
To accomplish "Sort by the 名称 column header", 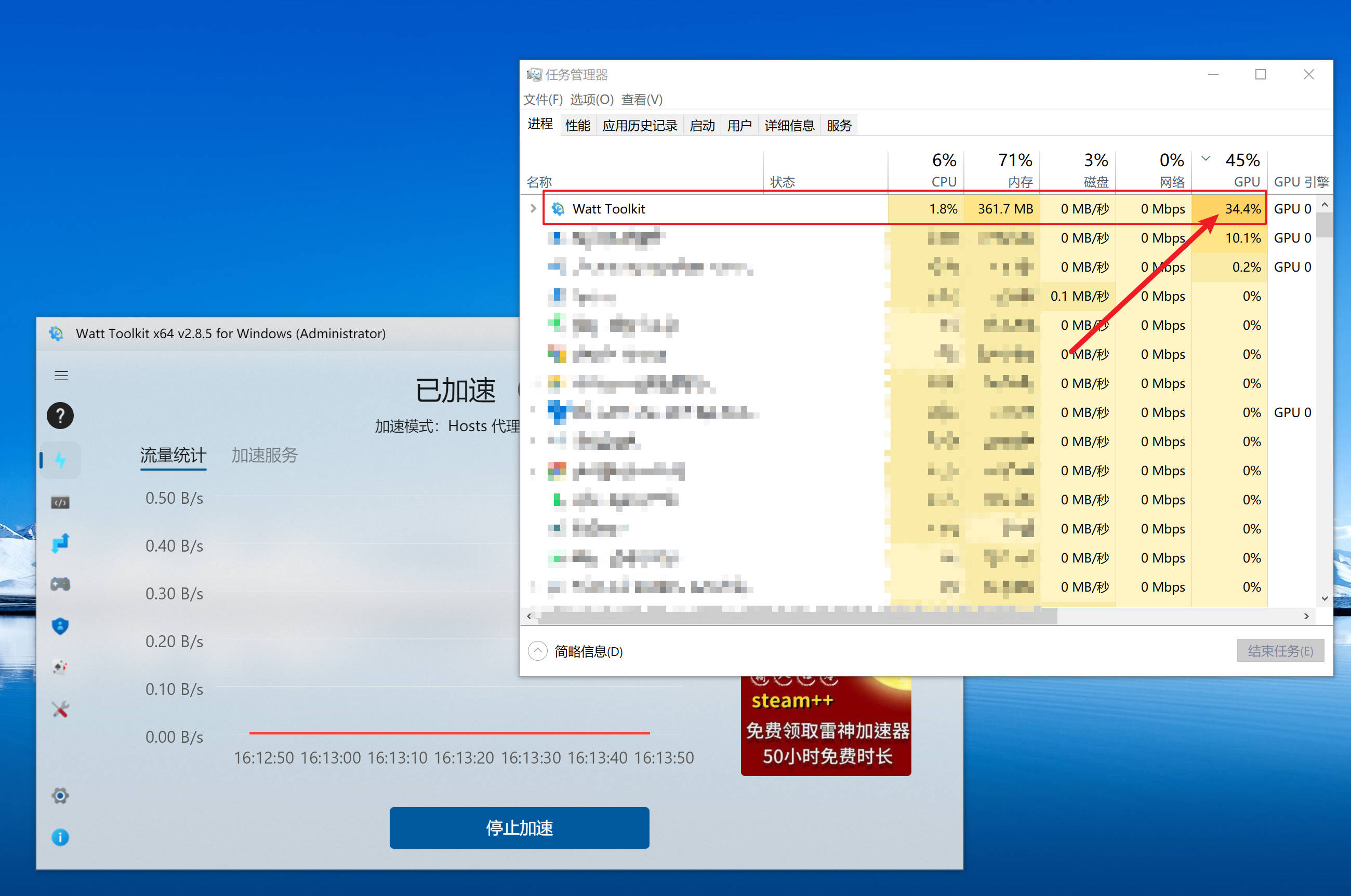I will tap(643, 171).
